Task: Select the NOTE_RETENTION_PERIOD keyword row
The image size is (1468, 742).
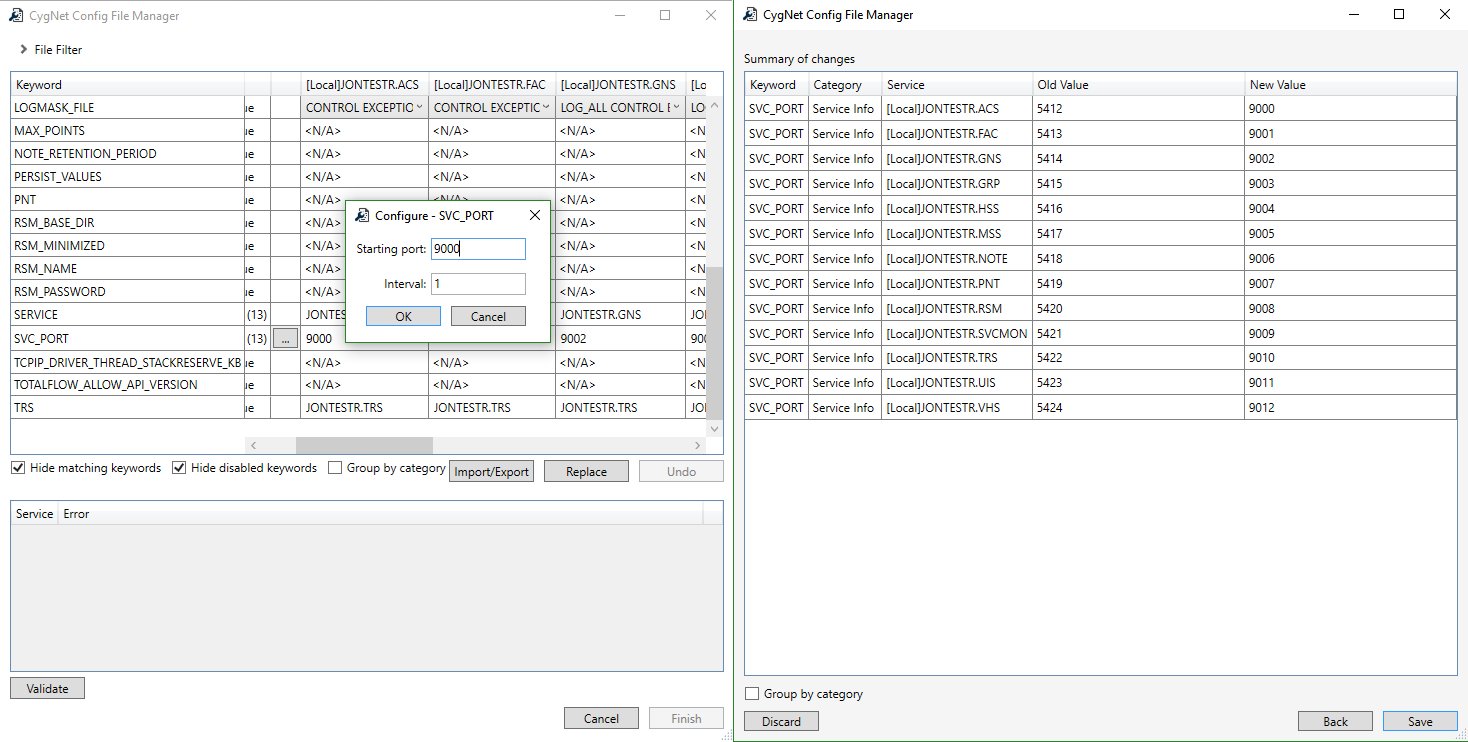Action: [127, 154]
